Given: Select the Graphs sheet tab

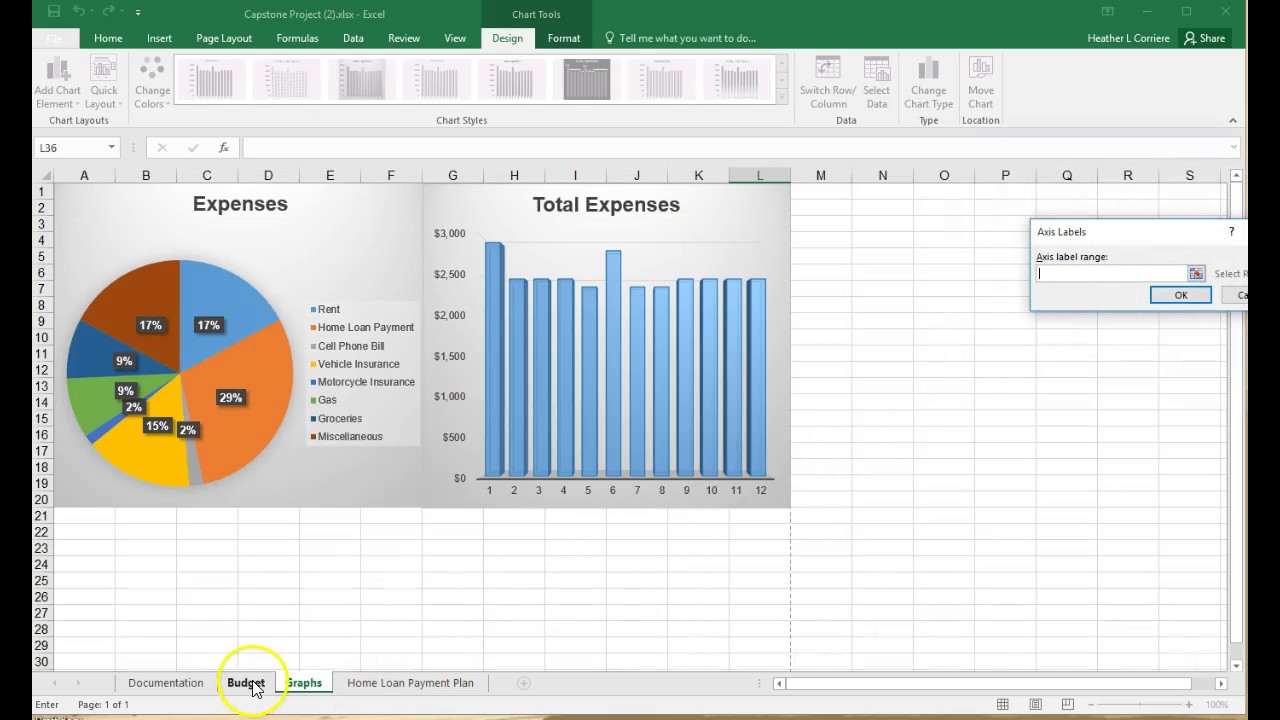Looking at the screenshot, I should click(x=304, y=683).
